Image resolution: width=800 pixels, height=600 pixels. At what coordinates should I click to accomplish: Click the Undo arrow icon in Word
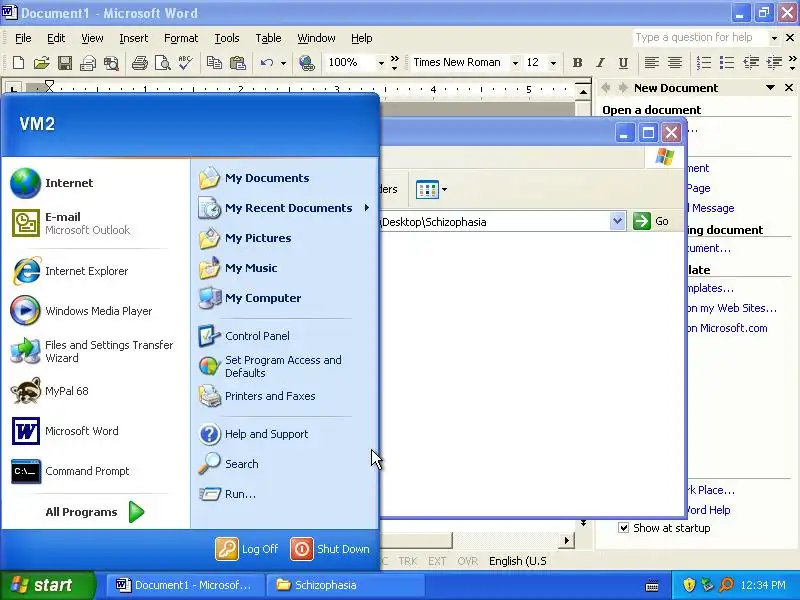266,63
